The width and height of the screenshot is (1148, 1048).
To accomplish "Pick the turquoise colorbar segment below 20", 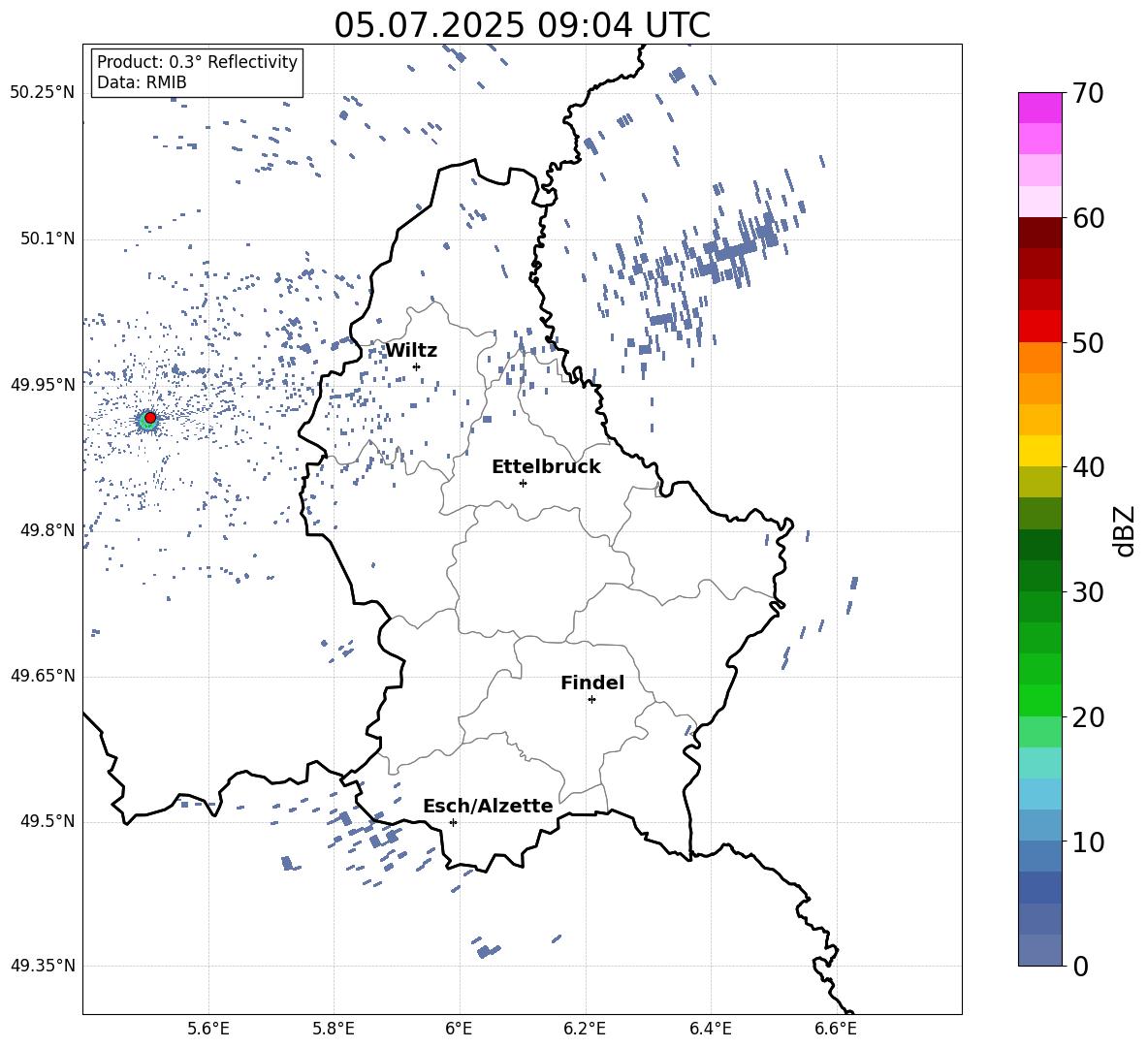I will click(x=1039, y=763).
